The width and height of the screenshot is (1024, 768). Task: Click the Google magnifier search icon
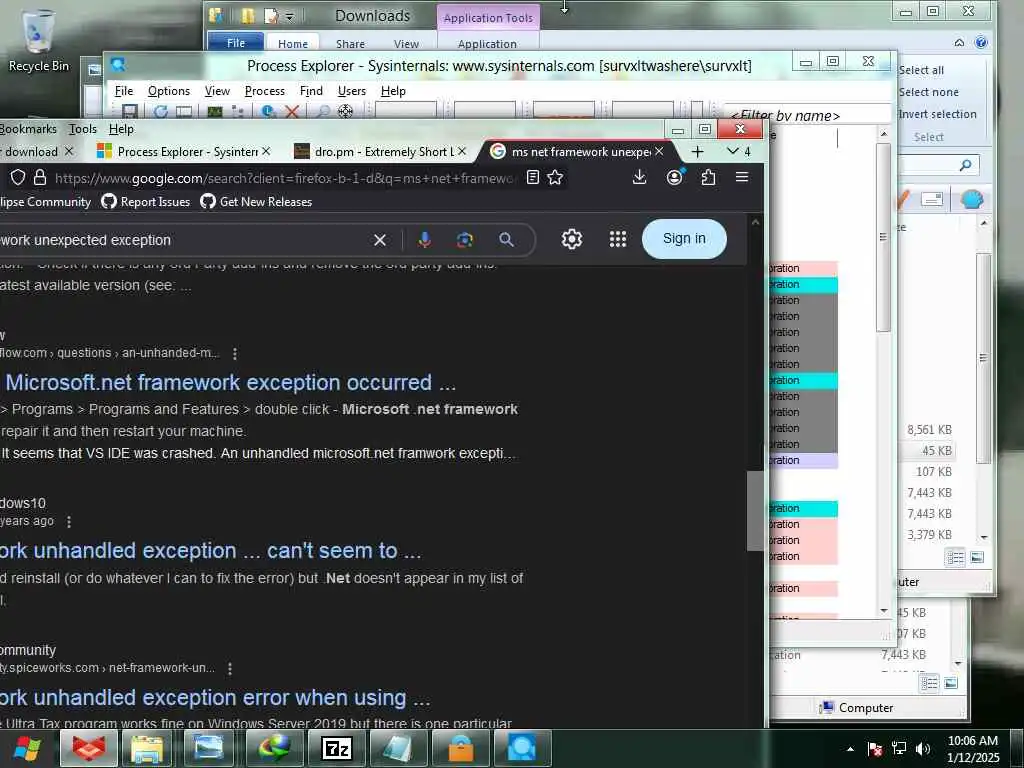(x=506, y=240)
